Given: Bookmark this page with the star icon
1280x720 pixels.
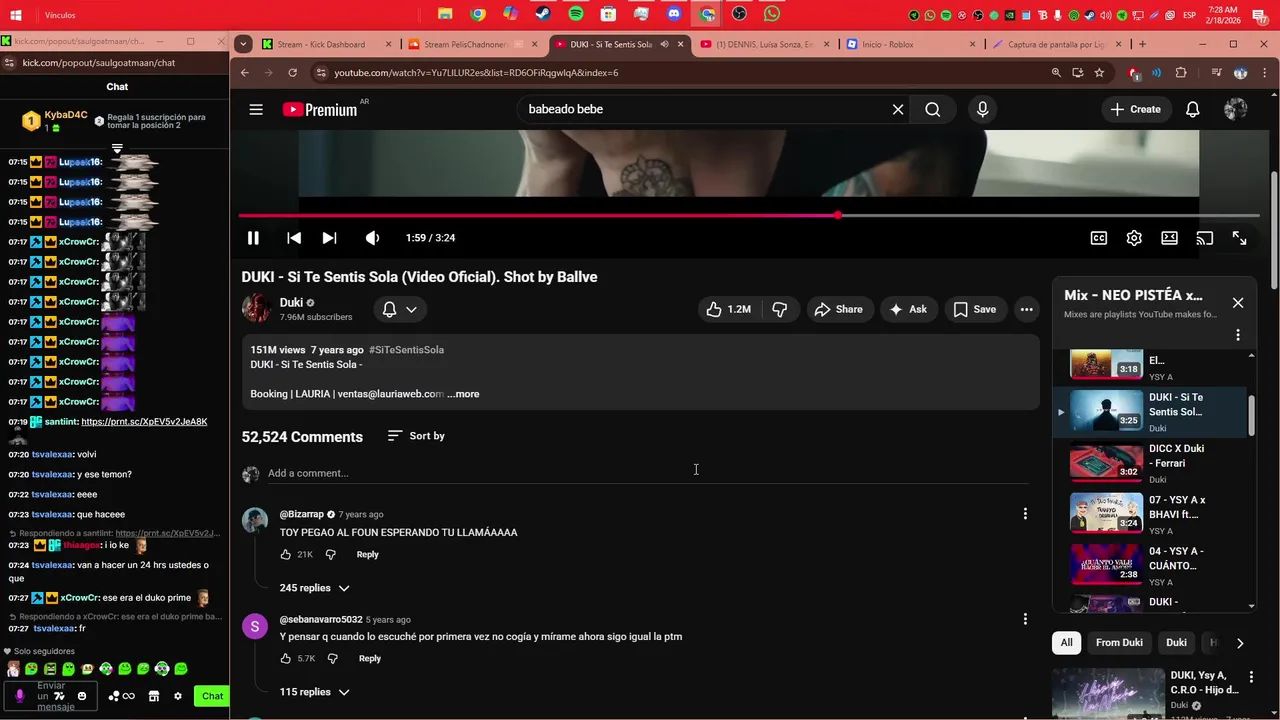Looking at the screenshot, I should pyautogui.click(x=1099, y=73).
